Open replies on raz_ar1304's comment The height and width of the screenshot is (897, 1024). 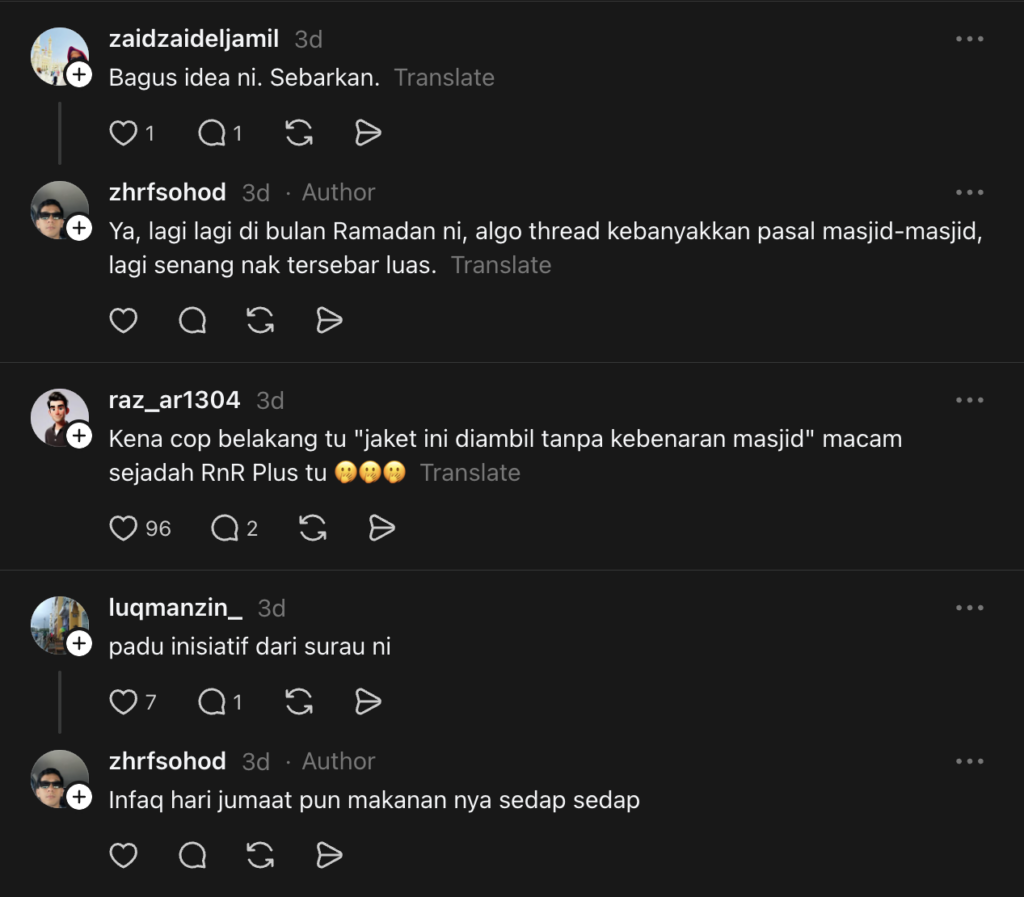pyautogui.click(x=226, y=528)
